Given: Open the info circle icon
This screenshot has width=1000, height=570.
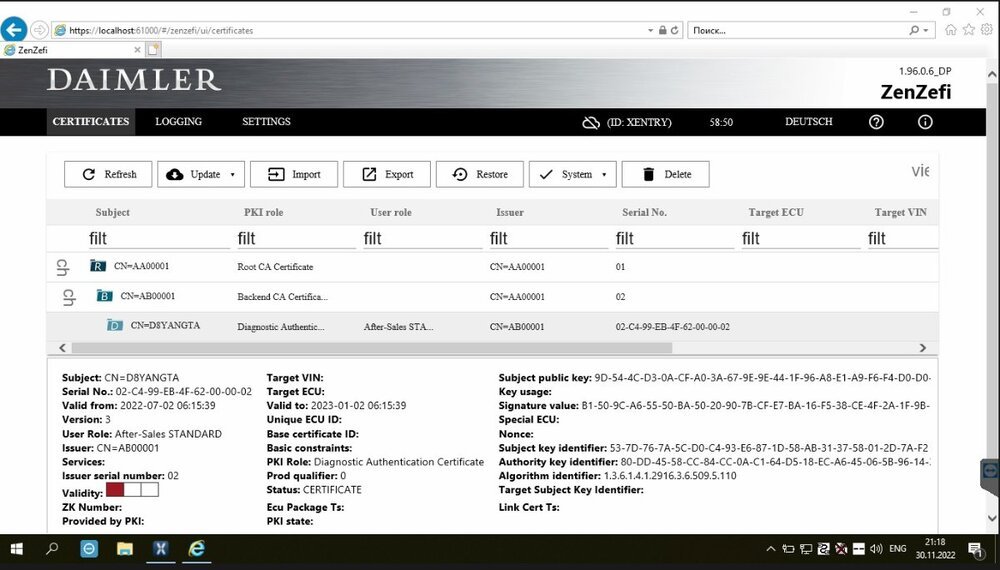Looking at the screenshot, I should click(925, 122).
